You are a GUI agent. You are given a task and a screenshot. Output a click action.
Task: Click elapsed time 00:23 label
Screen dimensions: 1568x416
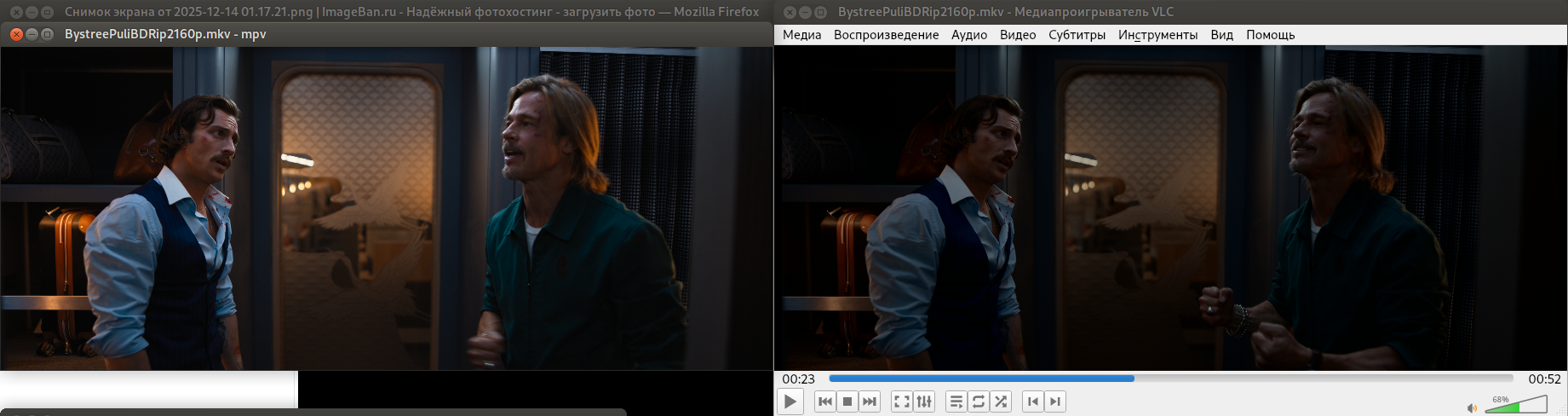(798, 378)
